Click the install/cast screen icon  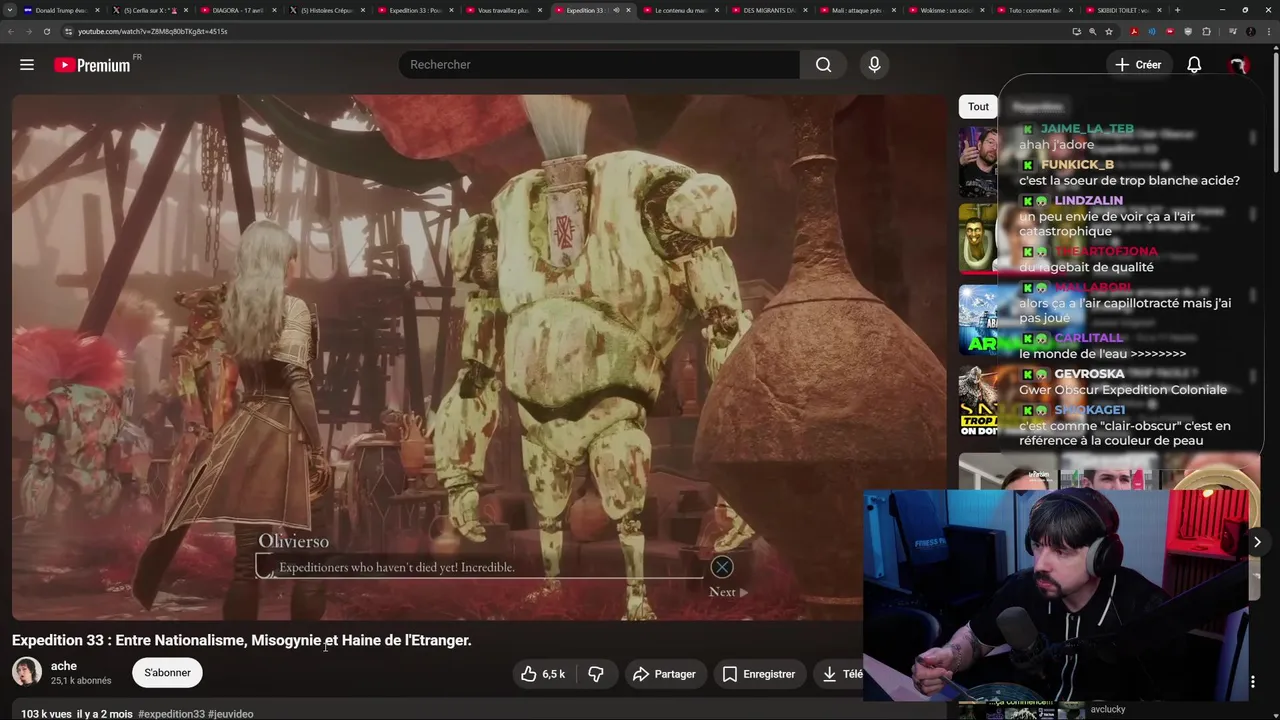(x=1076, y=31)
